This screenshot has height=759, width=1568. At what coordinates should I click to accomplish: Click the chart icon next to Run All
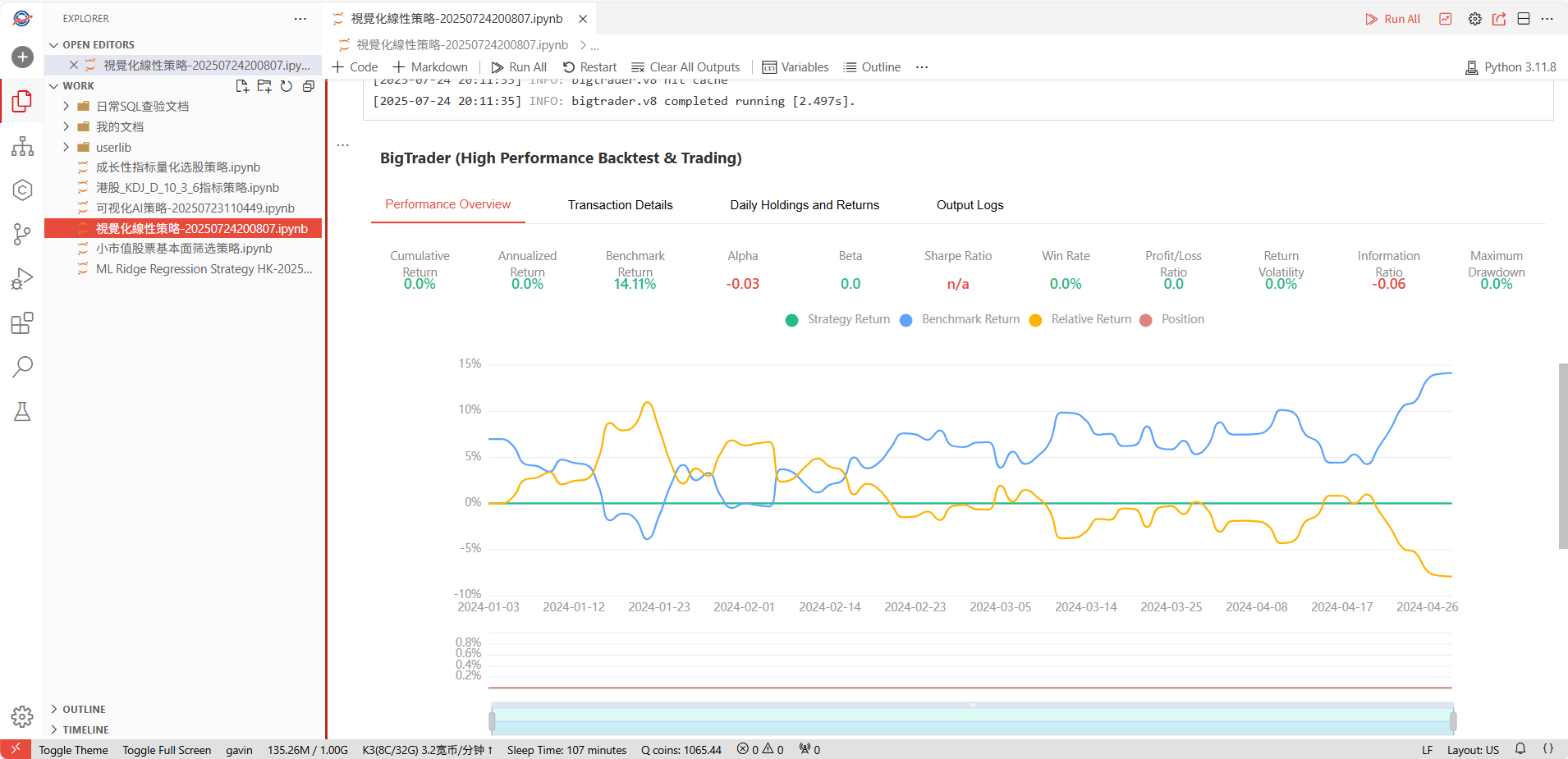tap(1446, 19)
